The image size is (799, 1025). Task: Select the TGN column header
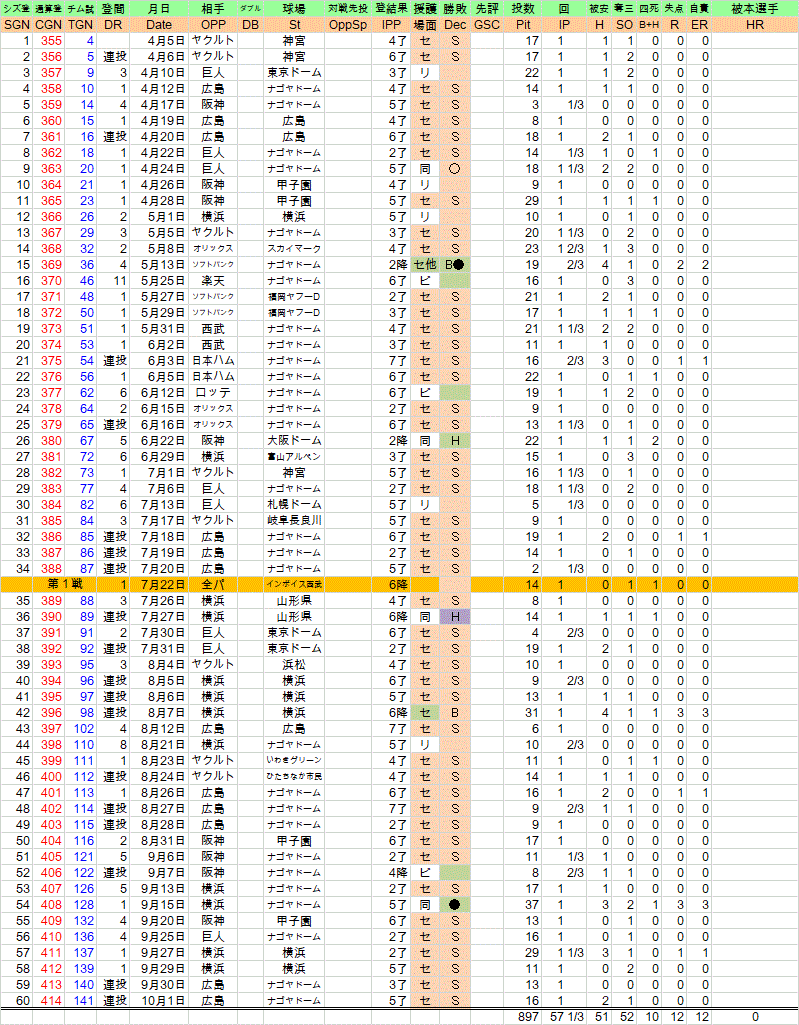tap(80, 25)
